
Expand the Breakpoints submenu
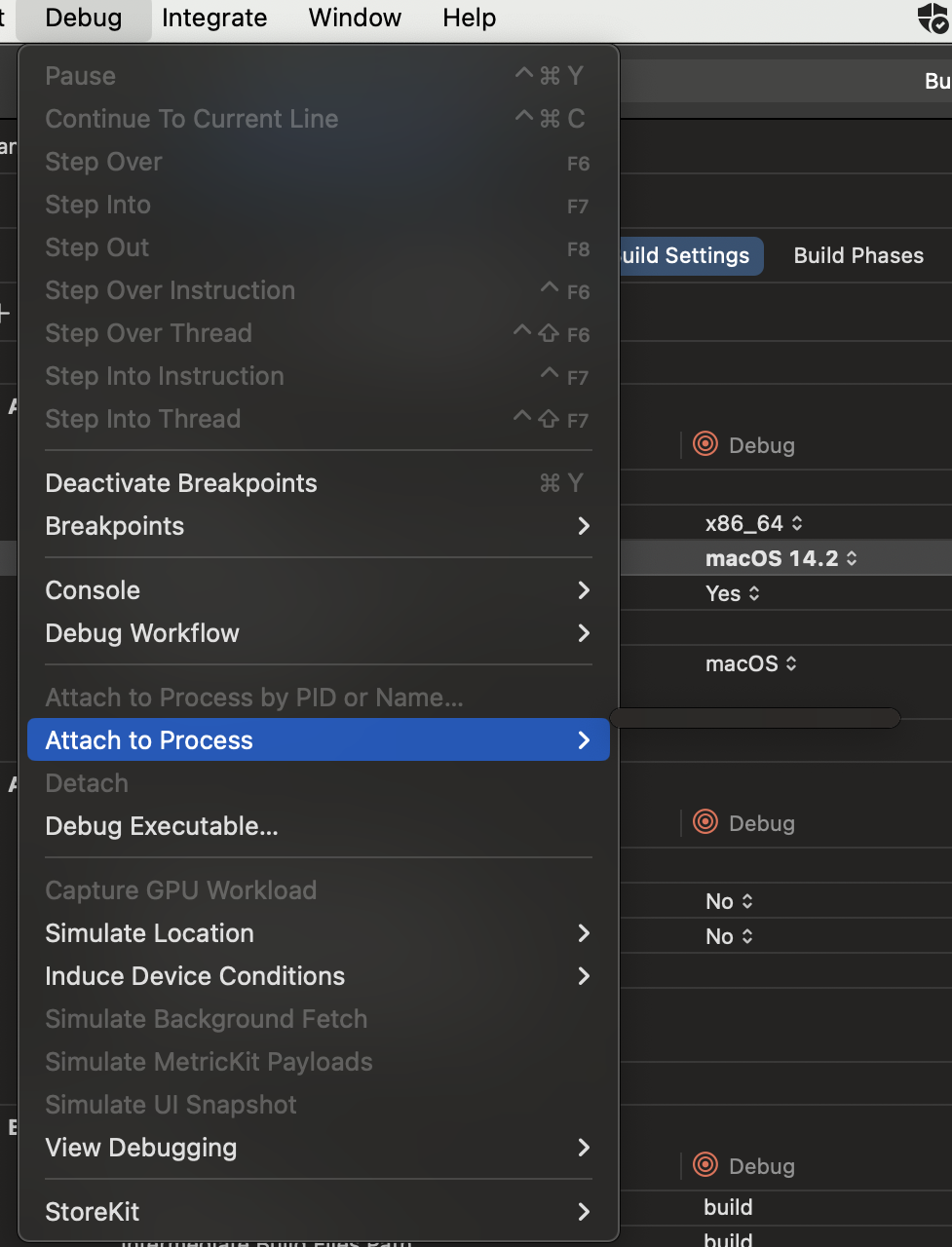(319, 526)
